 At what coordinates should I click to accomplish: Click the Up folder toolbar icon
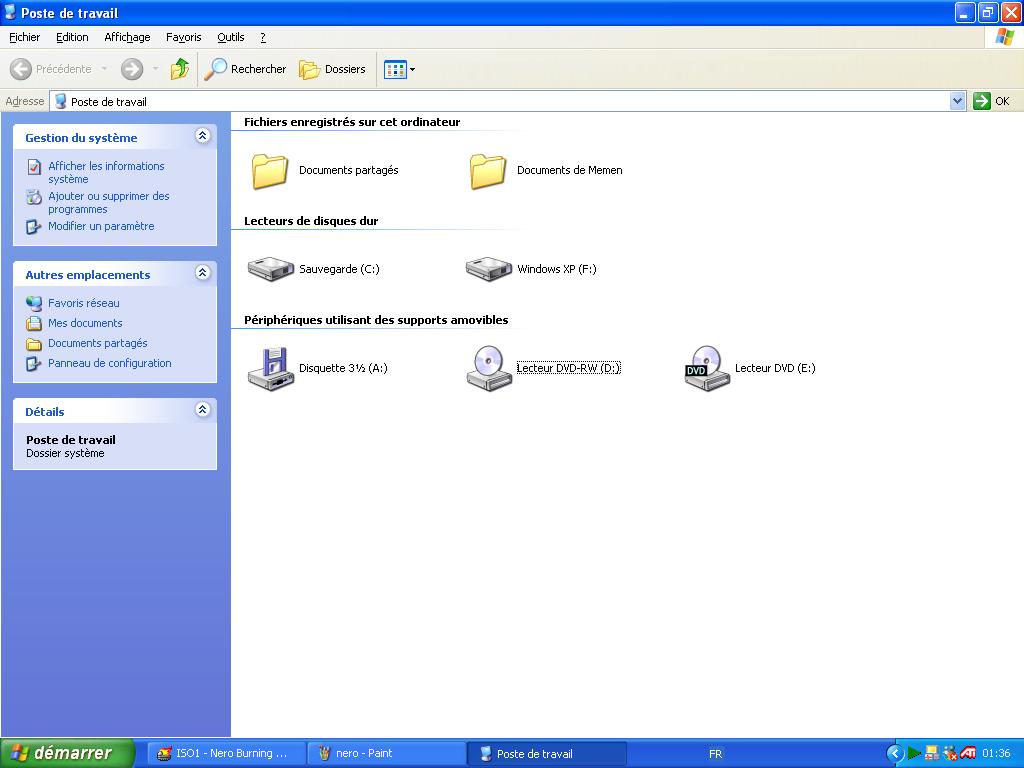(180, 69)
